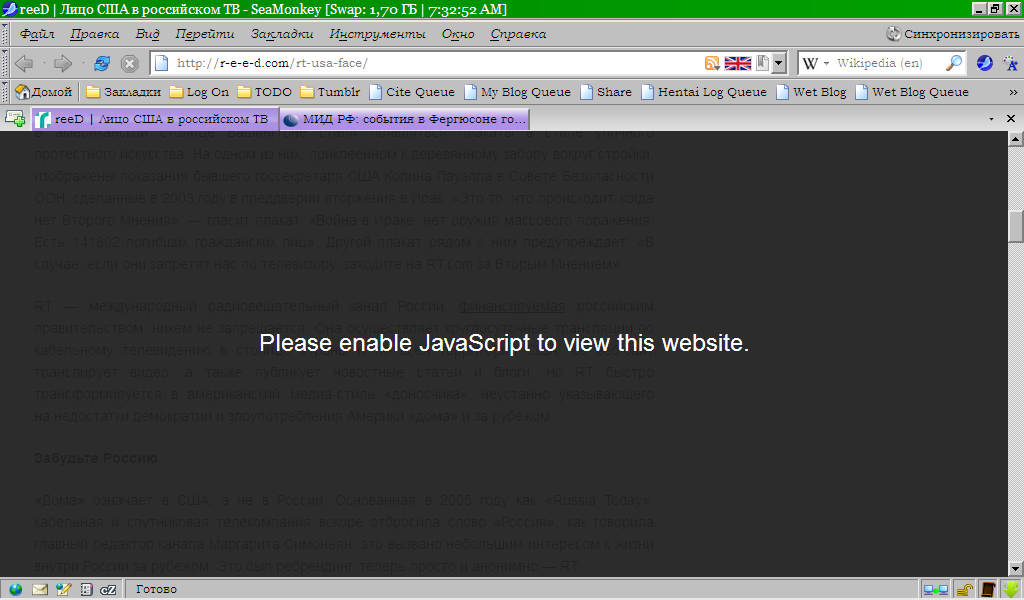Toggle online/offline network icon
This screenshot has width=1024, height=600.
(935, 590)
